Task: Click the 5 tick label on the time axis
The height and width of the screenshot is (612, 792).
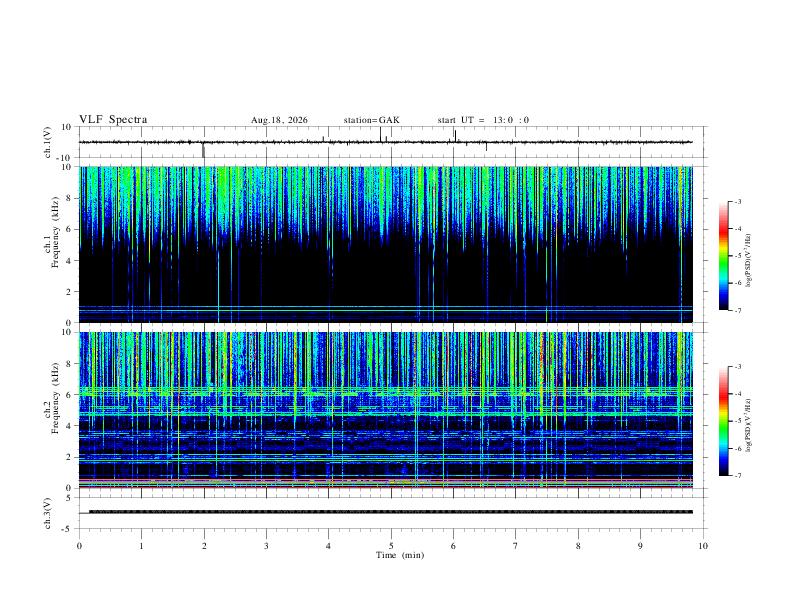Action: click(x=391, y=546)
